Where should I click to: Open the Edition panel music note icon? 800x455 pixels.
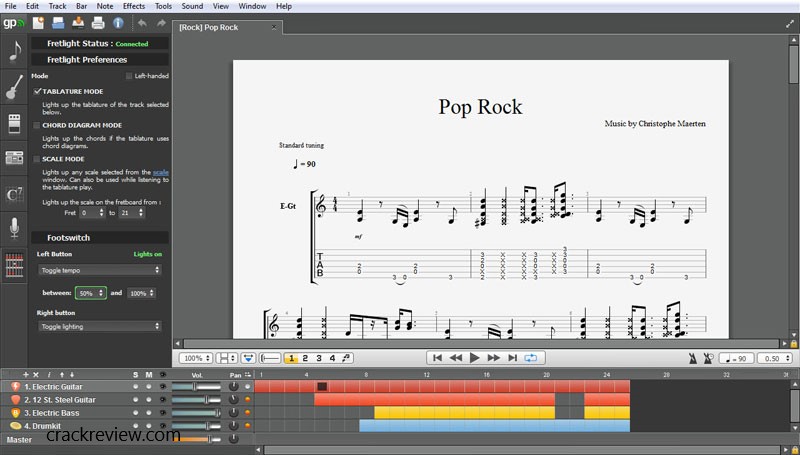[x=14, y=53]
